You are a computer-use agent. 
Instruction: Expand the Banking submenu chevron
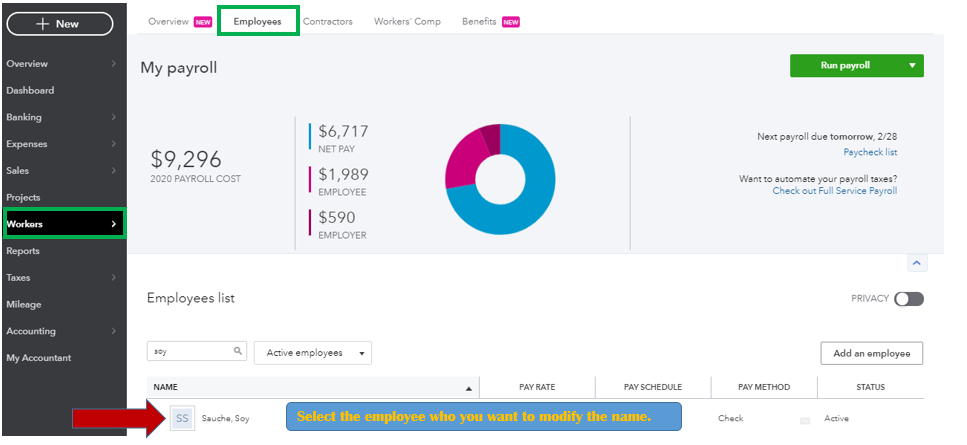(x=113, y=117)
